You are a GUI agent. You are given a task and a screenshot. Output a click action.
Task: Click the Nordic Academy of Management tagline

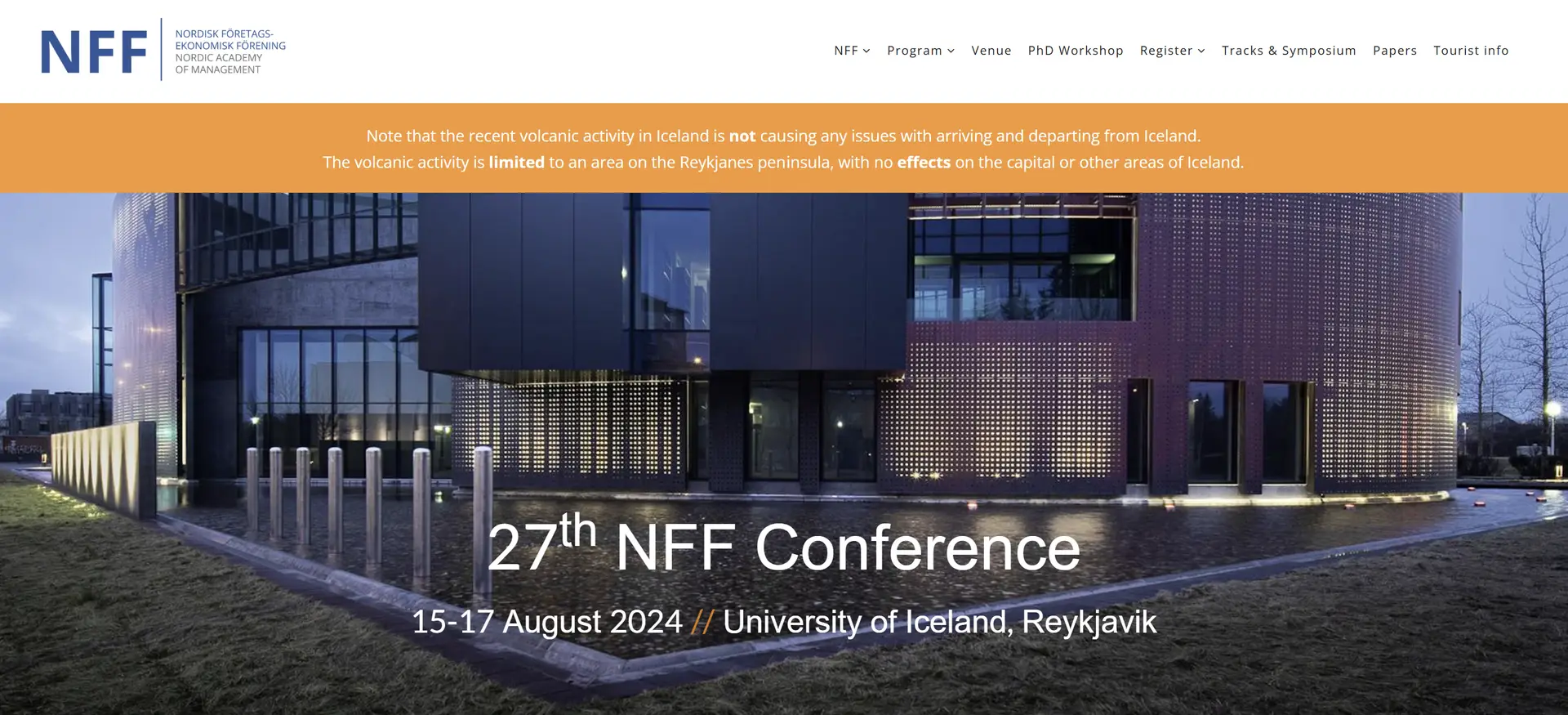pos(219,64)
